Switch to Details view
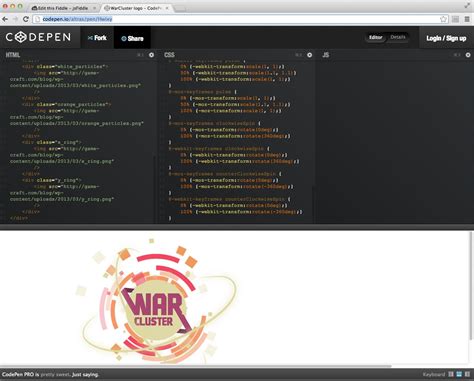The width and height of the screenshot is (474, 381). 398,37
